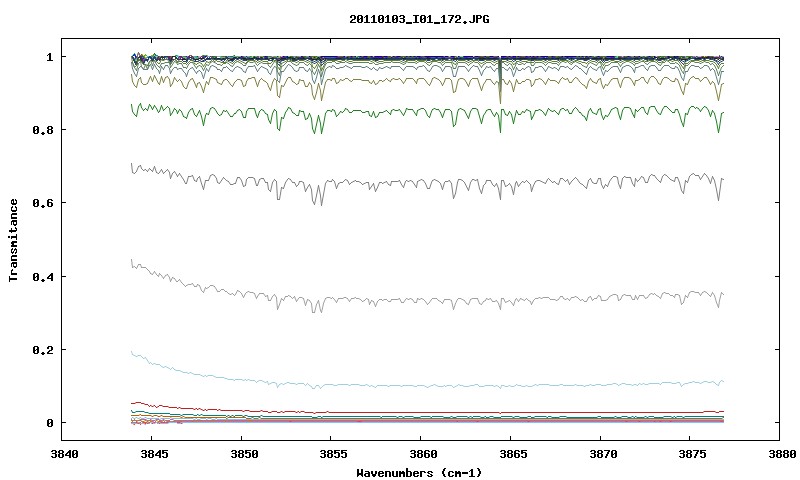Click the x-axis tick label 3865
This screenshot has width=800, height=480.
click(x=512, y=454)
